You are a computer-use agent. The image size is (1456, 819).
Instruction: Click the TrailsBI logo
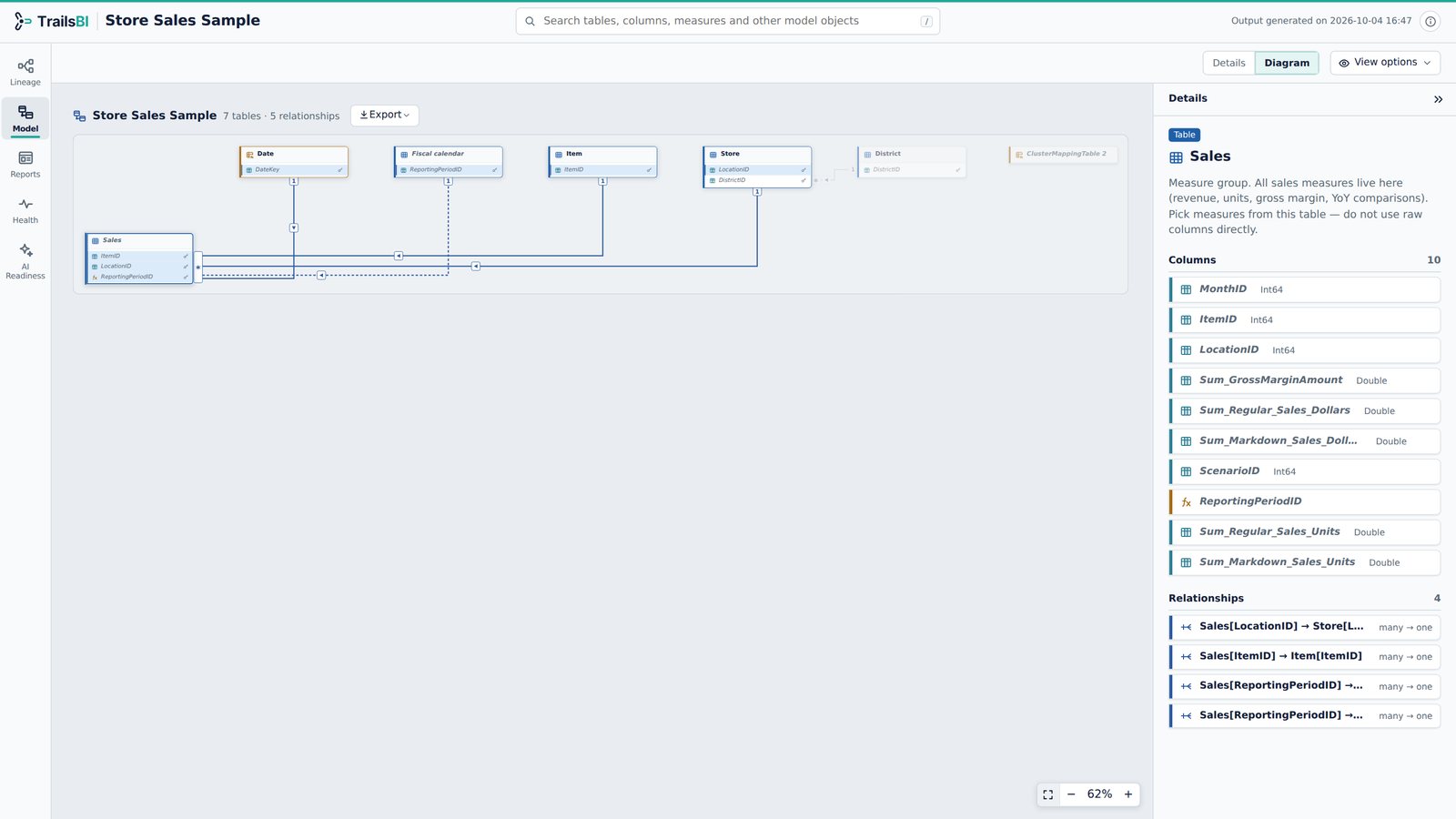[51, 21]
